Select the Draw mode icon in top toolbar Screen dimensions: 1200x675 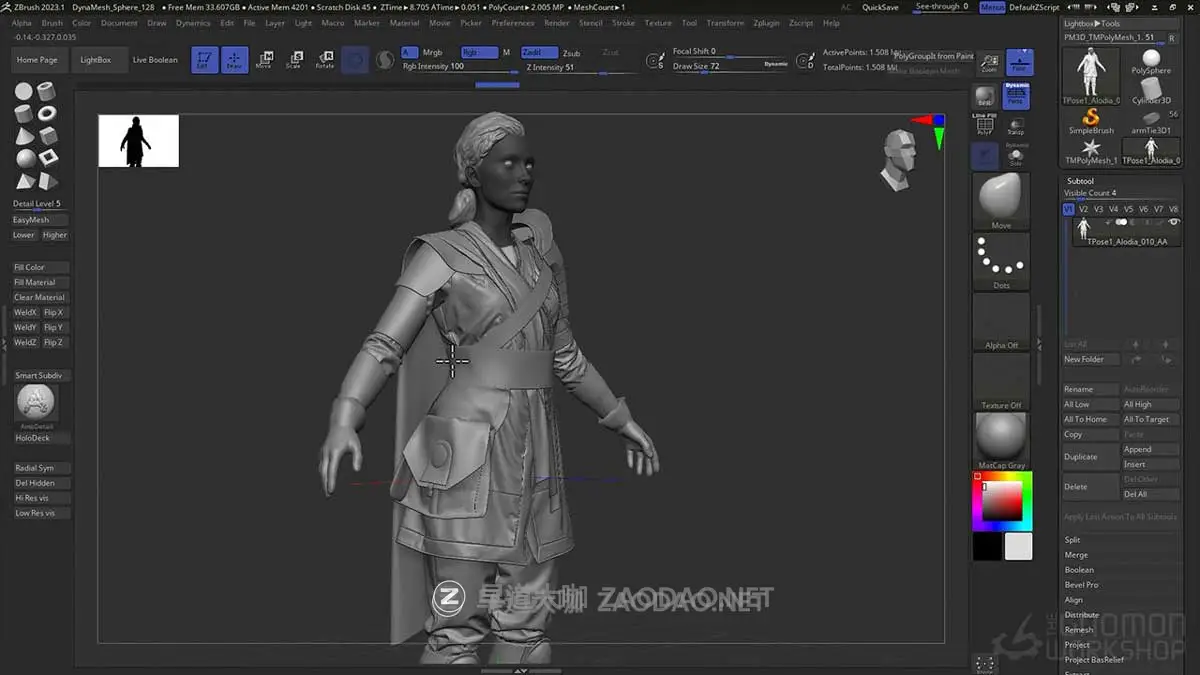(x=233, y=60)
